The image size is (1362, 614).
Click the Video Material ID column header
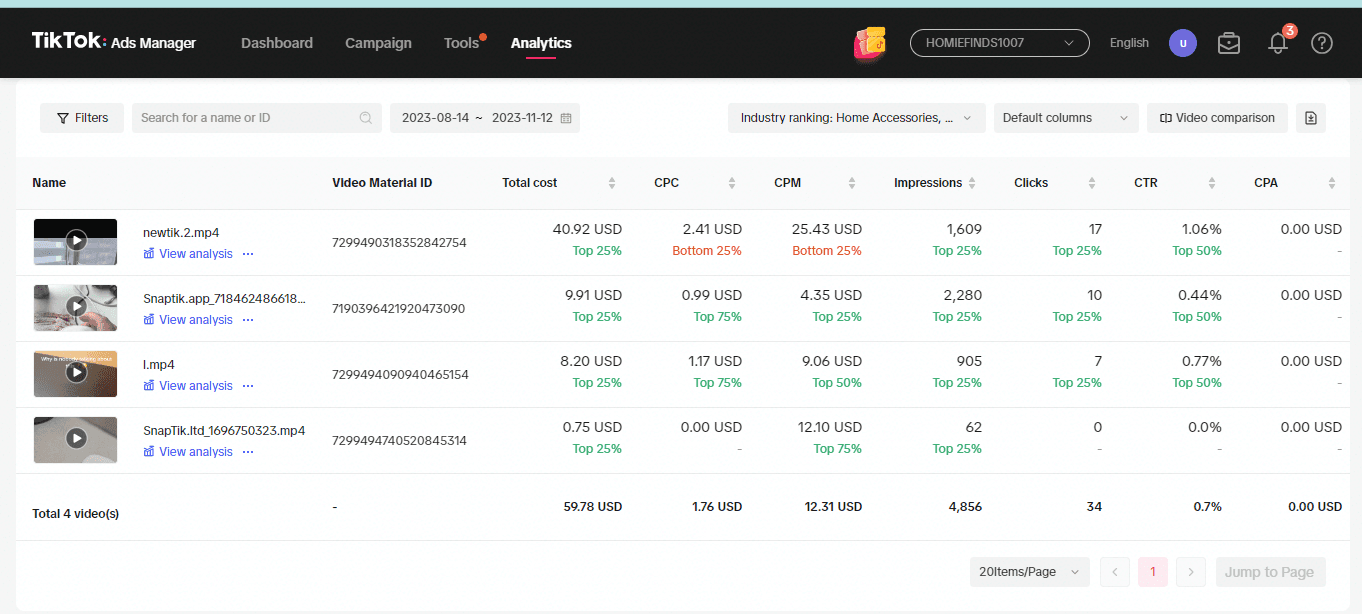382,183
